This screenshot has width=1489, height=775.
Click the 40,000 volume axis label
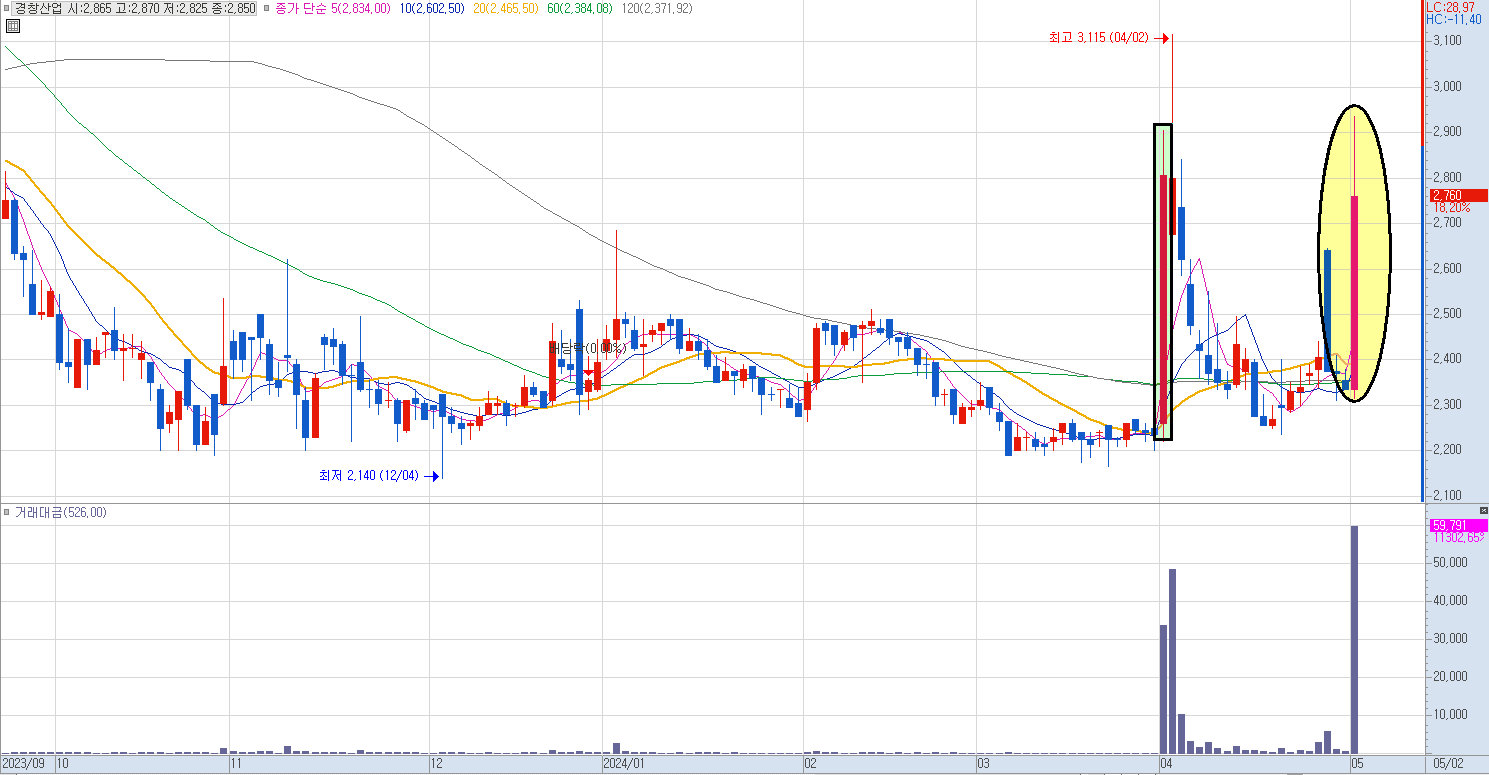[x=1450, y=601]
